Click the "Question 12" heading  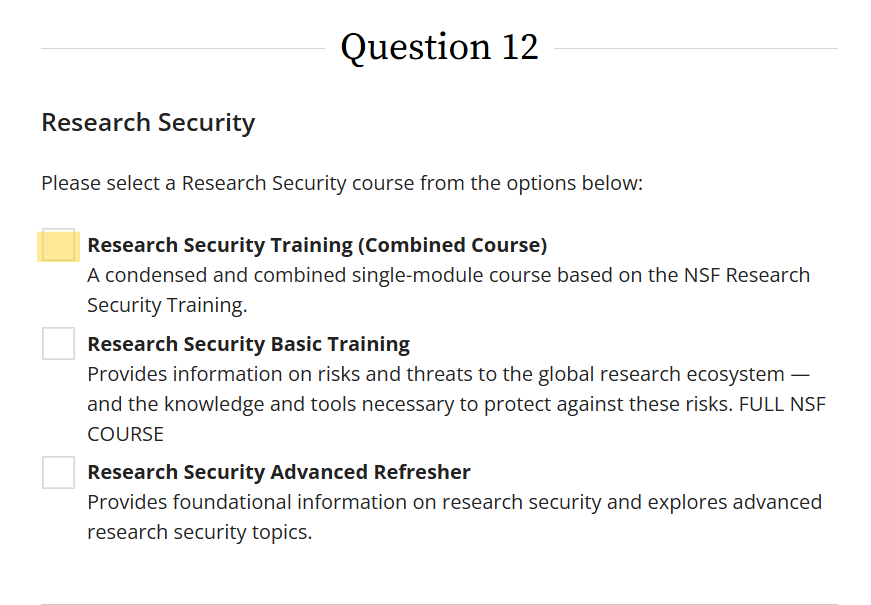click(x=439, y=47)
